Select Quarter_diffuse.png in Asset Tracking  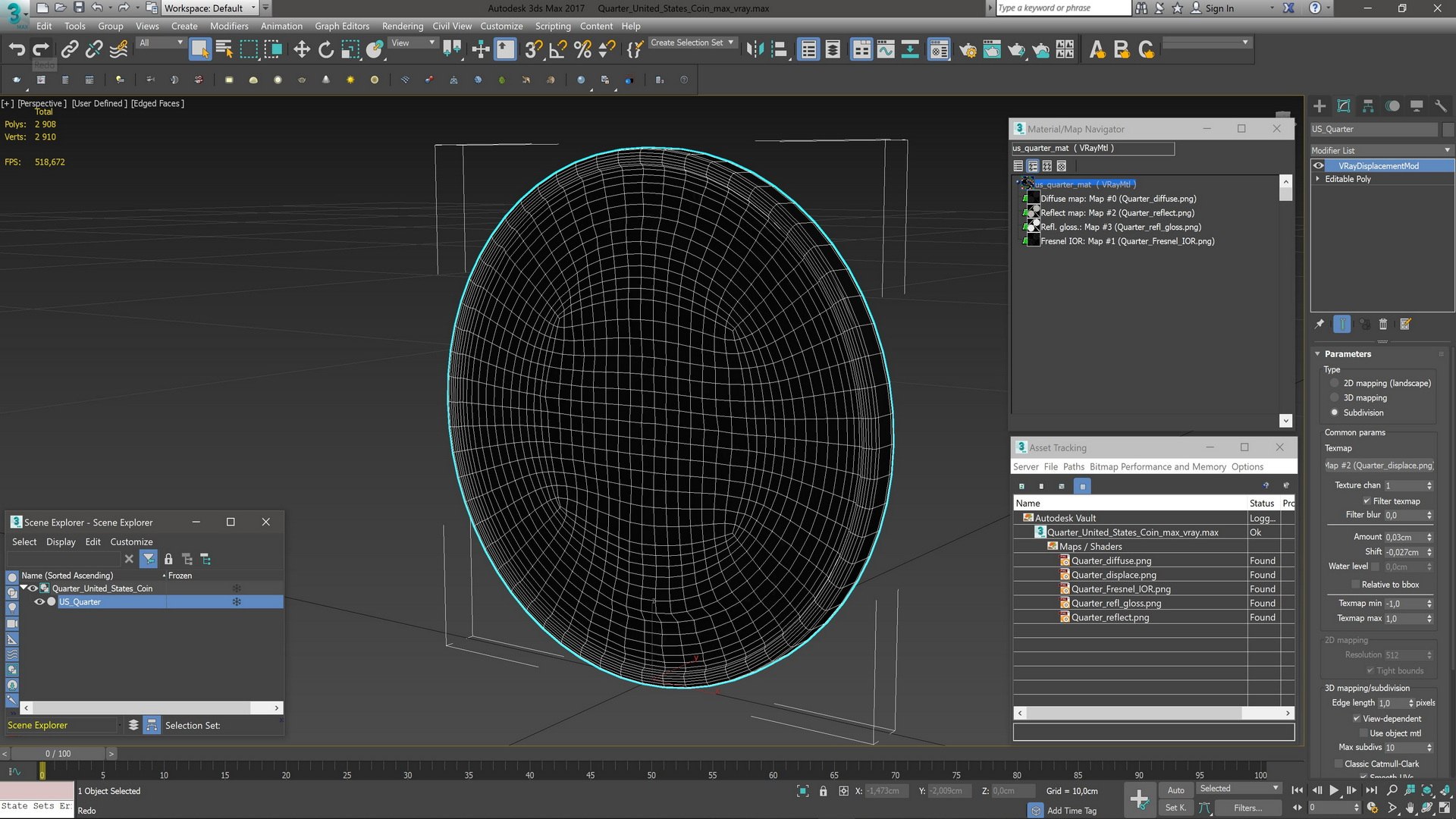[x=1111, y=561]
